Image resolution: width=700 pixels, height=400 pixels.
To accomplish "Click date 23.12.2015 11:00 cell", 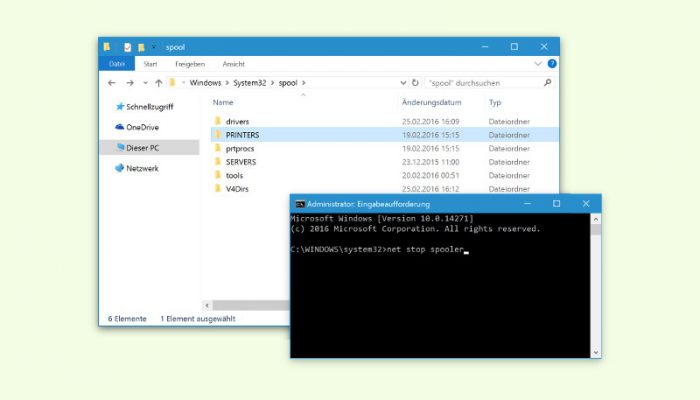I will coord(430,162).
